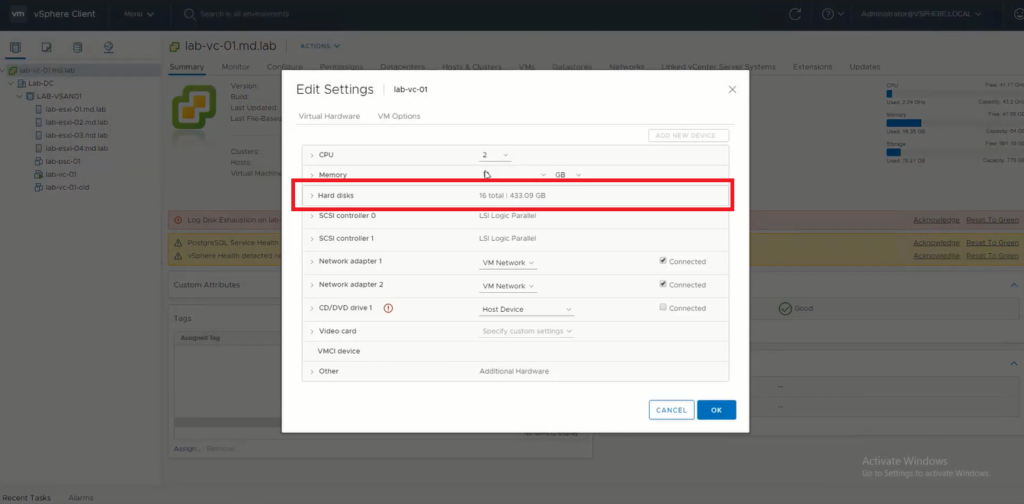Collapse Lab-DC datacenter tree node
Image resolution: width=1024 pixels, height=504 pixels.
click(11, 83)
